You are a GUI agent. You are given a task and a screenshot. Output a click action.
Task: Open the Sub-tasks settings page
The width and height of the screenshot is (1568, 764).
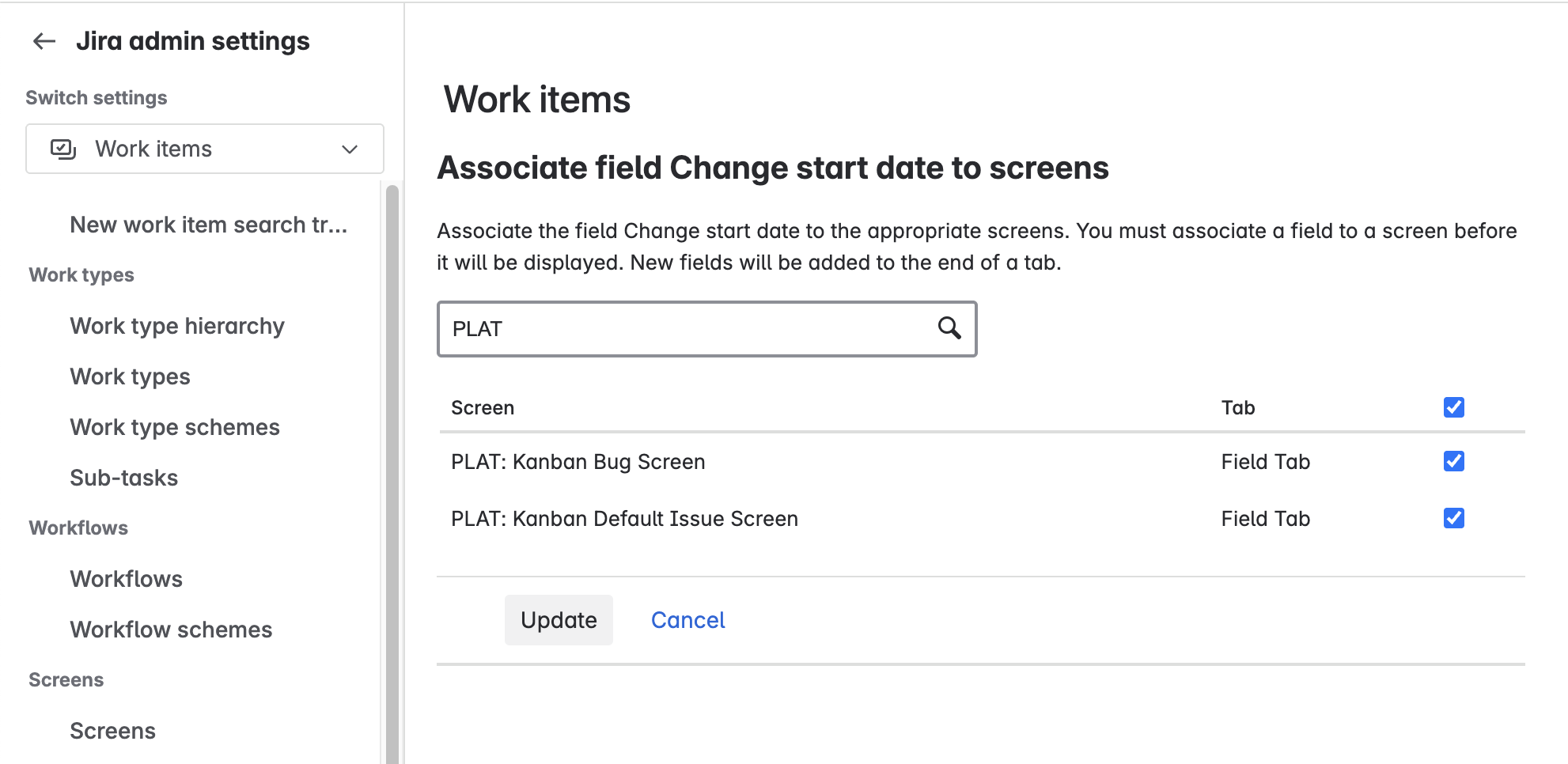click(123, 478)
